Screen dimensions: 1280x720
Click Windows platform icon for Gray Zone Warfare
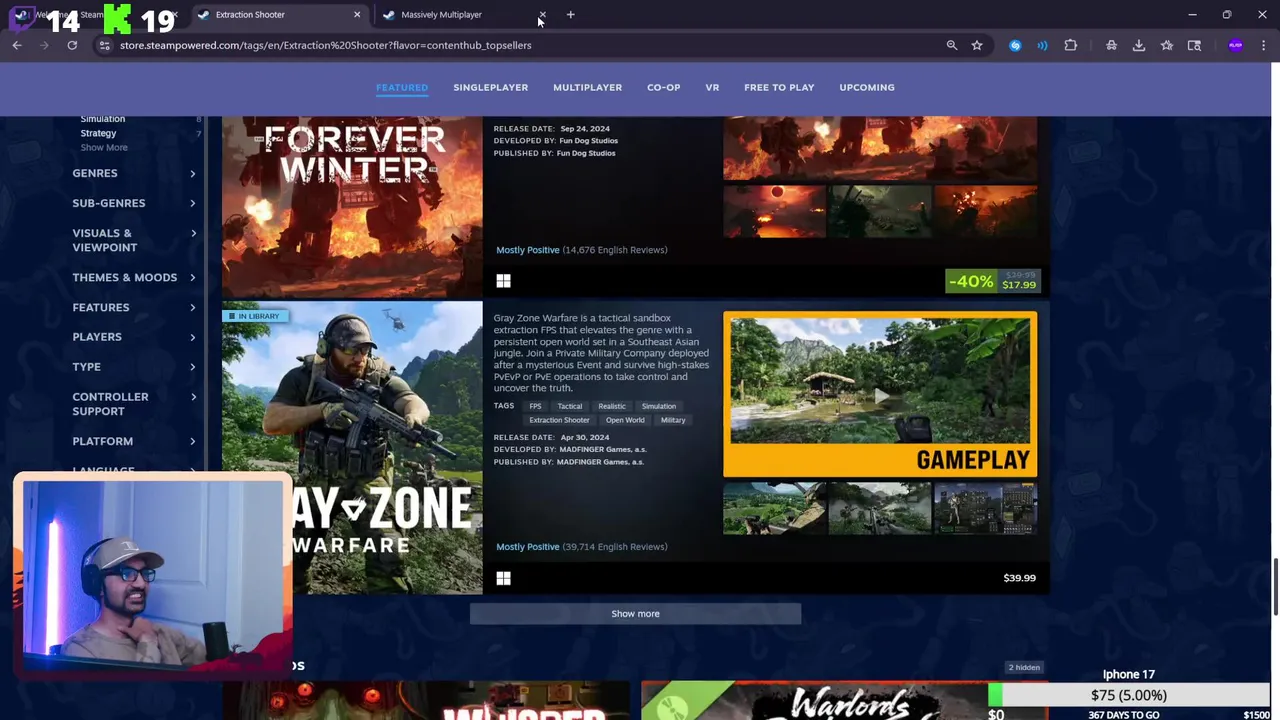pyautogui.click(x=503, y=578)
